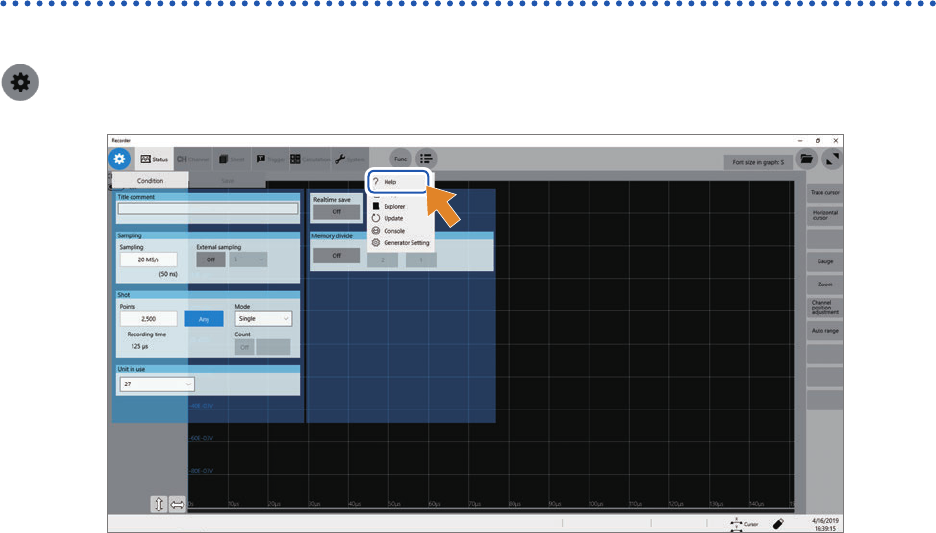
Task: Choose Update in the popup menu
Action: pyautogui.click(x=393, y=218)
